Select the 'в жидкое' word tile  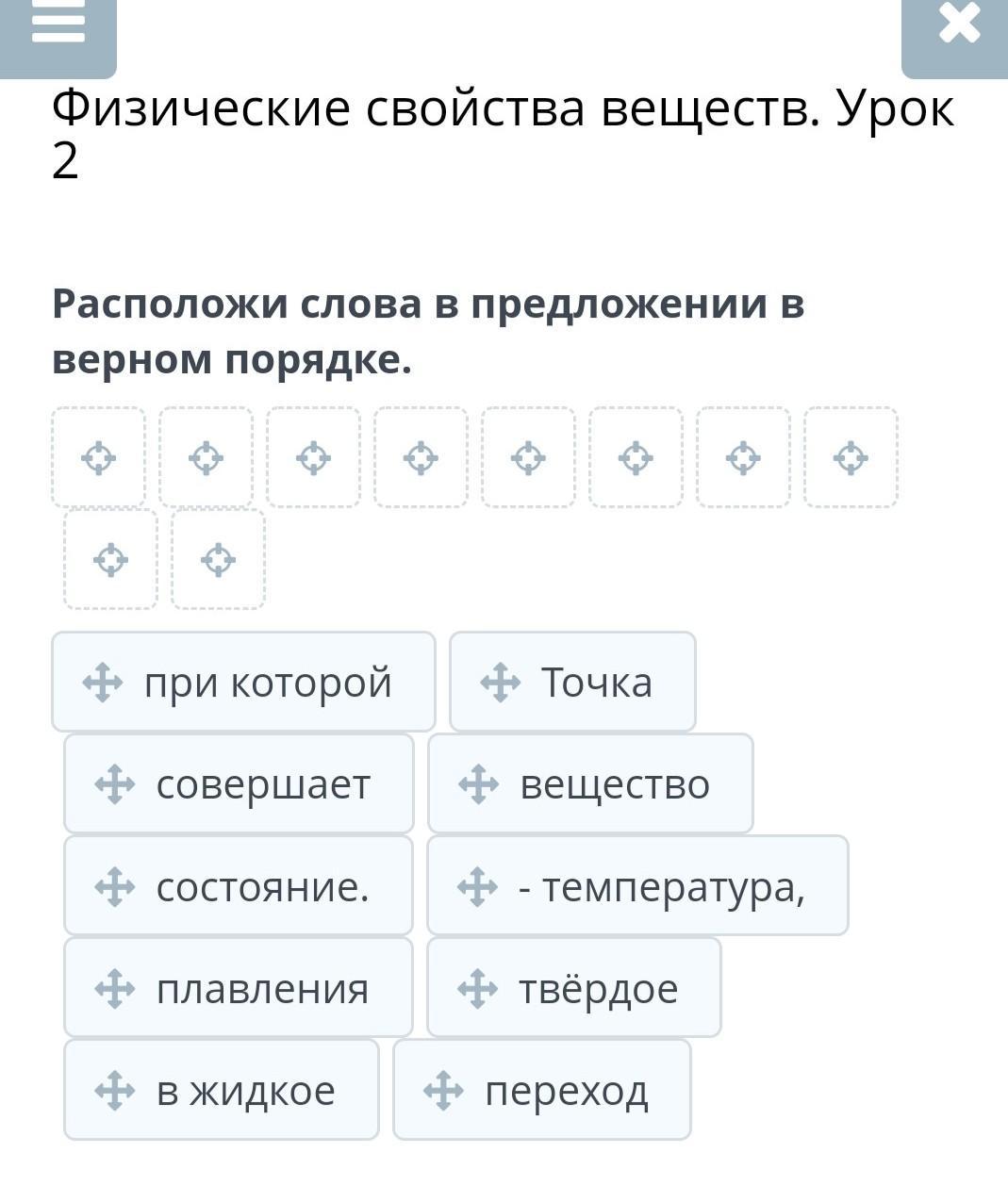point(222,1090)
